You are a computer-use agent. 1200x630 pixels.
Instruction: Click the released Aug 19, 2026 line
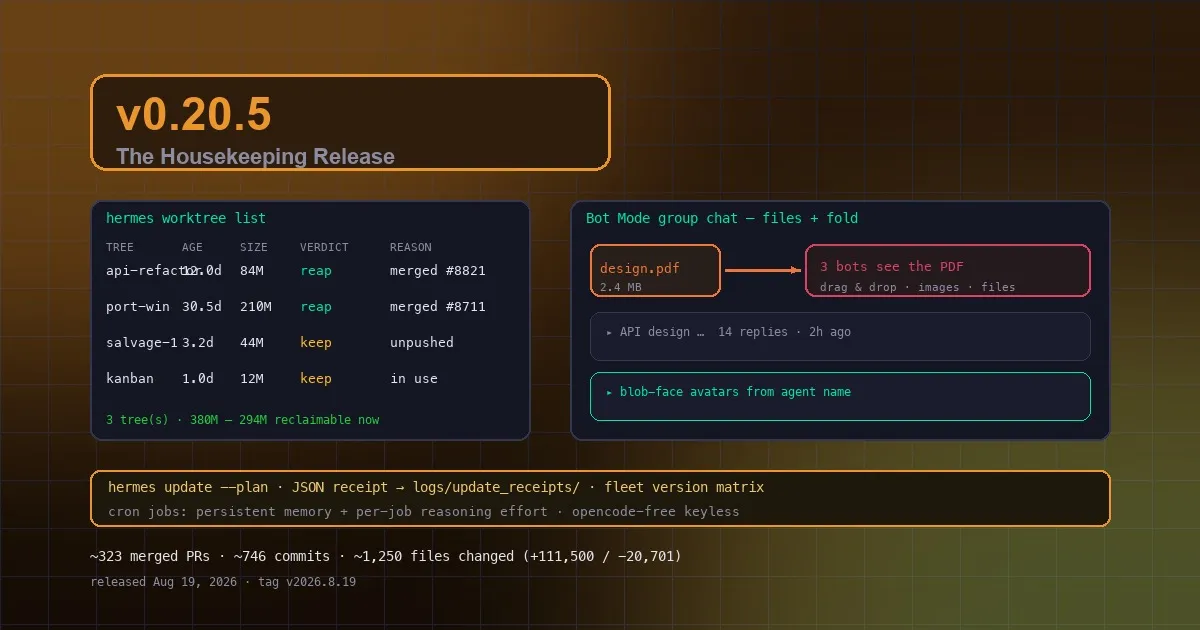pyautogui.click(x=223, y=581)
